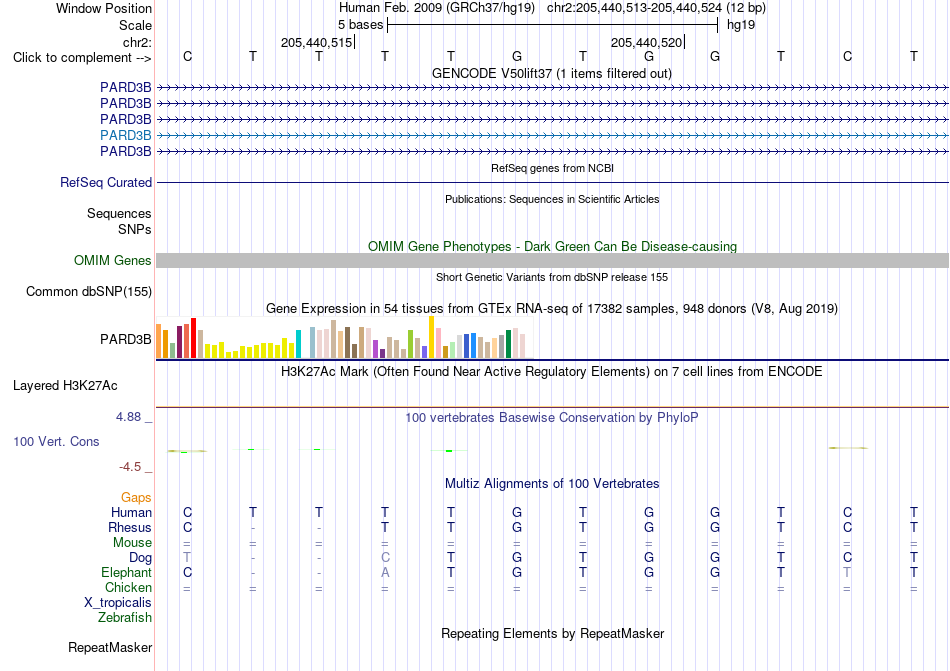This screenshot has width=950, height=671.
Task: Open Short Genetic Variants from dbSNP title
Action: coord(552,277)
